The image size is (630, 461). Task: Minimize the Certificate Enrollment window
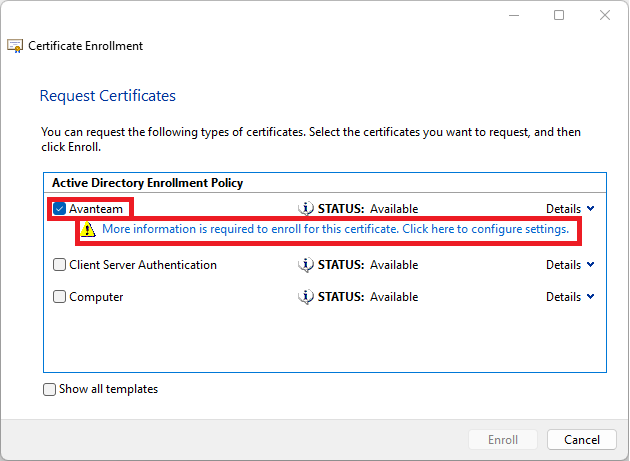(x=513, y=15)
